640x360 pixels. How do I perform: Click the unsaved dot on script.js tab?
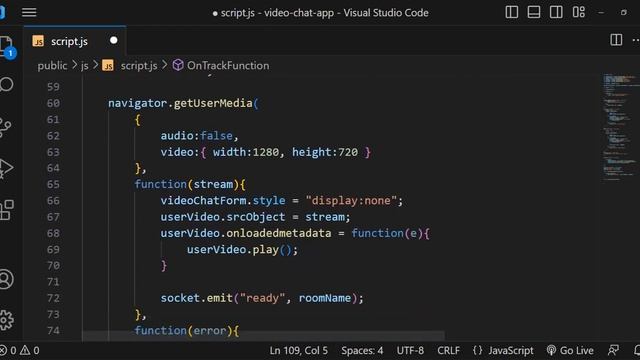113,40
